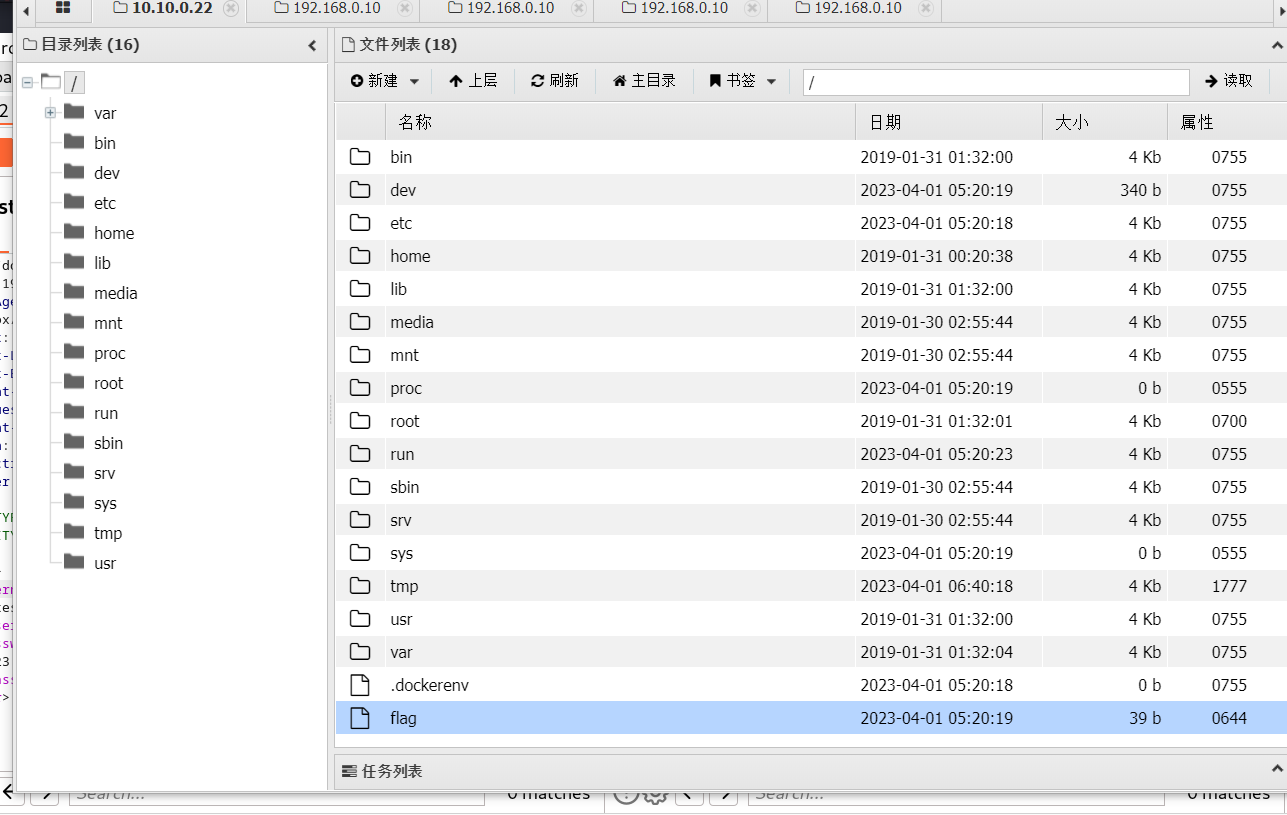
Task: Select dev in the directory tree
Action: coord(107,173)
